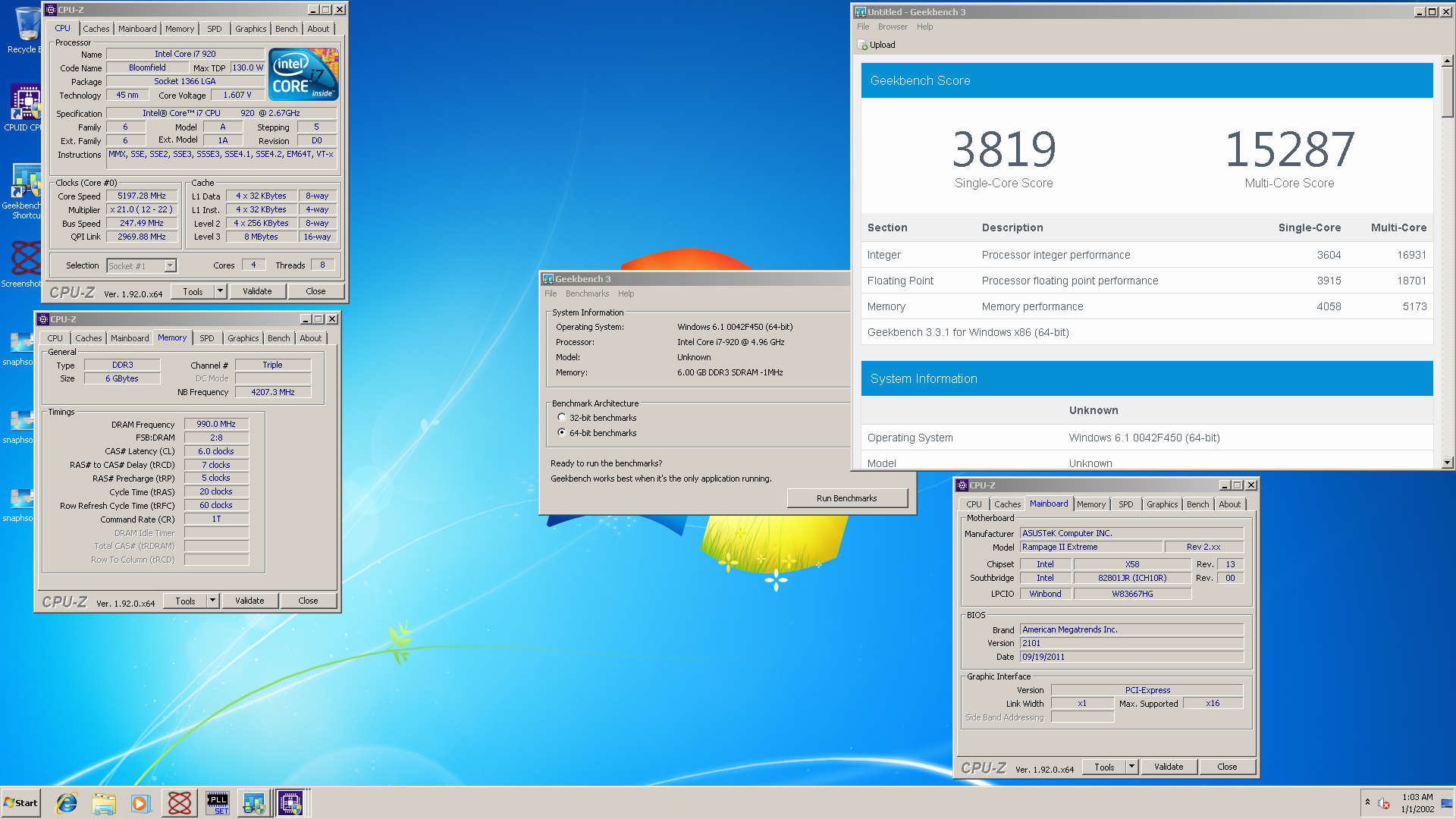Click the Intel Core i7 logo
Image resolution: width=1456 pixels, height=819 pixels.
(304, 74)
